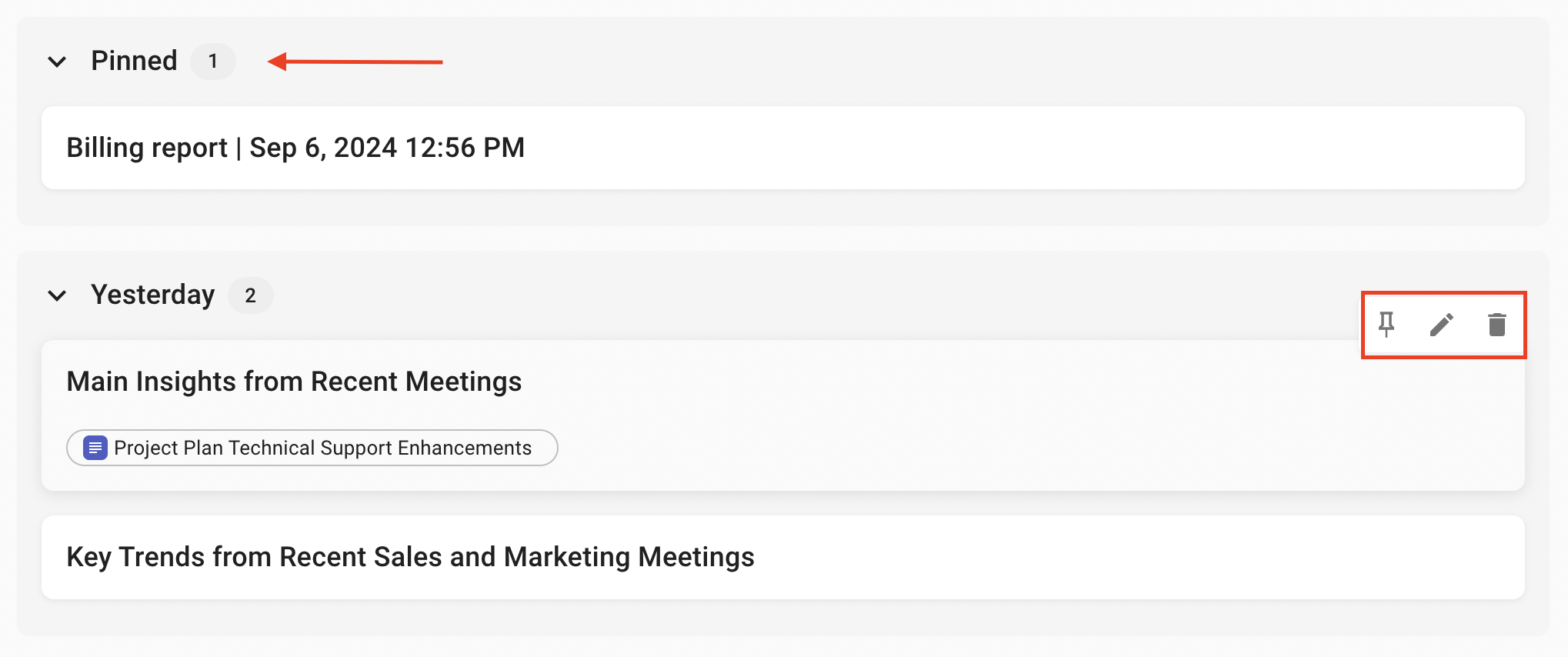Viewport: 1568px width, 657px height.
Task: Delete conversation using the trash icon
Action: coord(1496,325)
